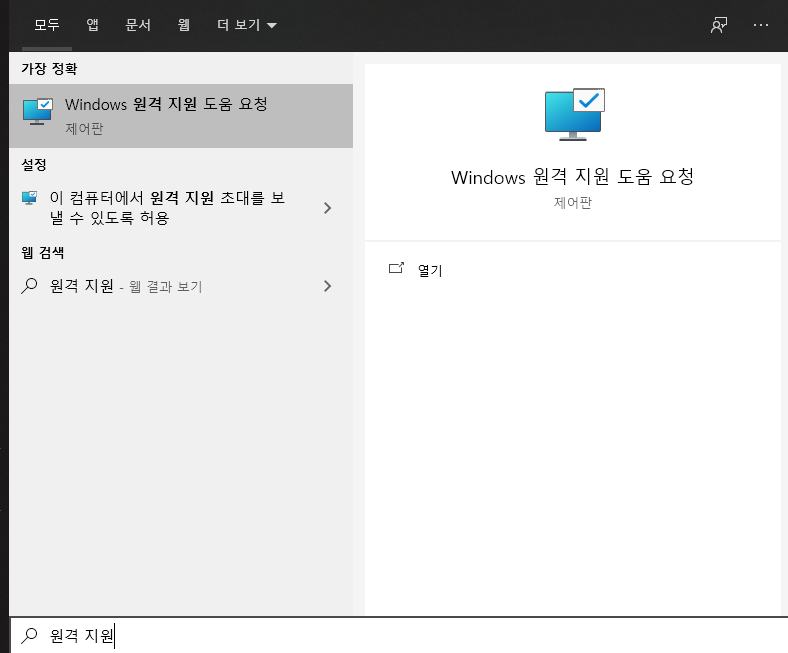Viewport: 788px width, 653px height.
Task: Click the large monitor icon in preview pane
Action: (x=574, y=115)
